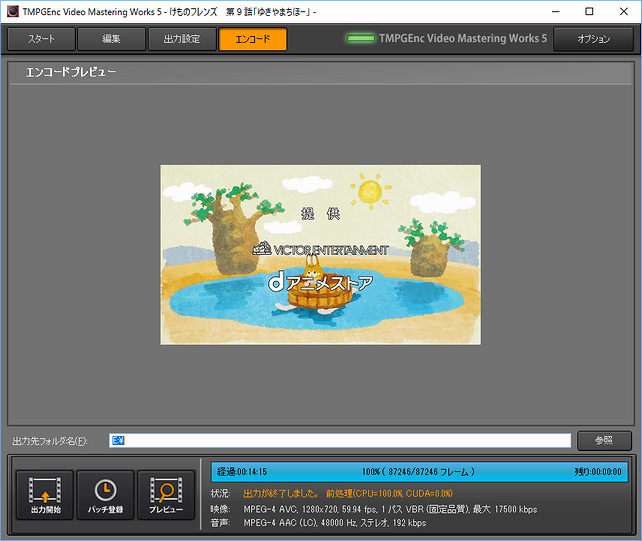This screenshot has height=541, width=642.
Task: Click the 出力開始 output start icon
Action: click(45, 489)
